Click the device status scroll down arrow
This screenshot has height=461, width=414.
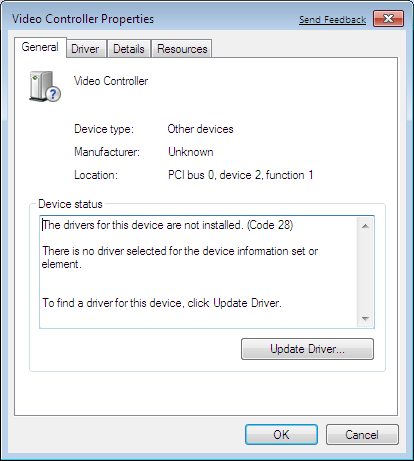click(x=365, y=319)
